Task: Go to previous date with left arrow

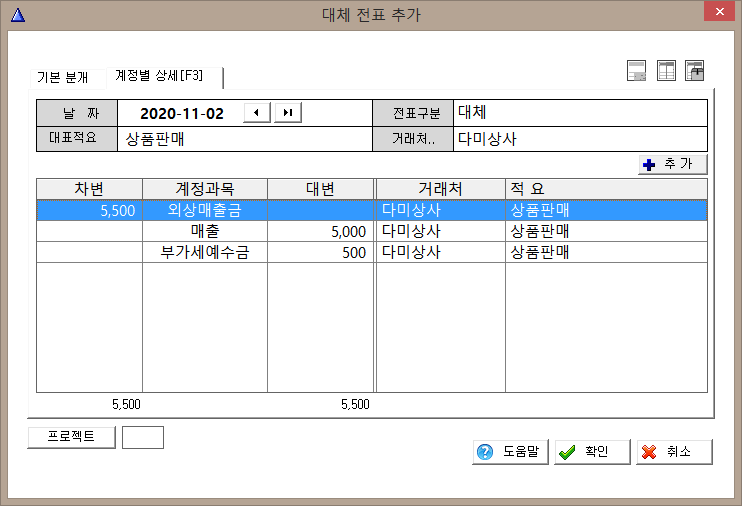Action: point(256,113)
